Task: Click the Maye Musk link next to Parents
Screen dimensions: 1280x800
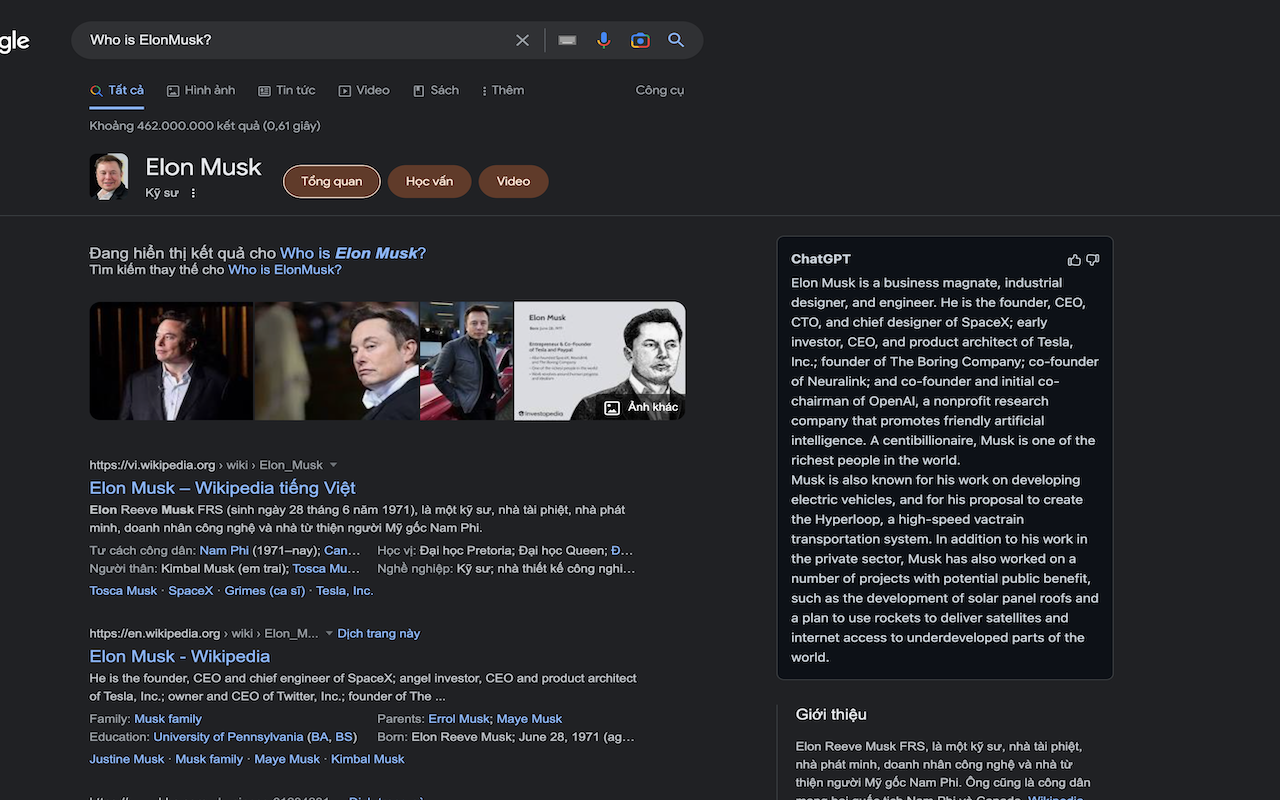Action: 529,719
